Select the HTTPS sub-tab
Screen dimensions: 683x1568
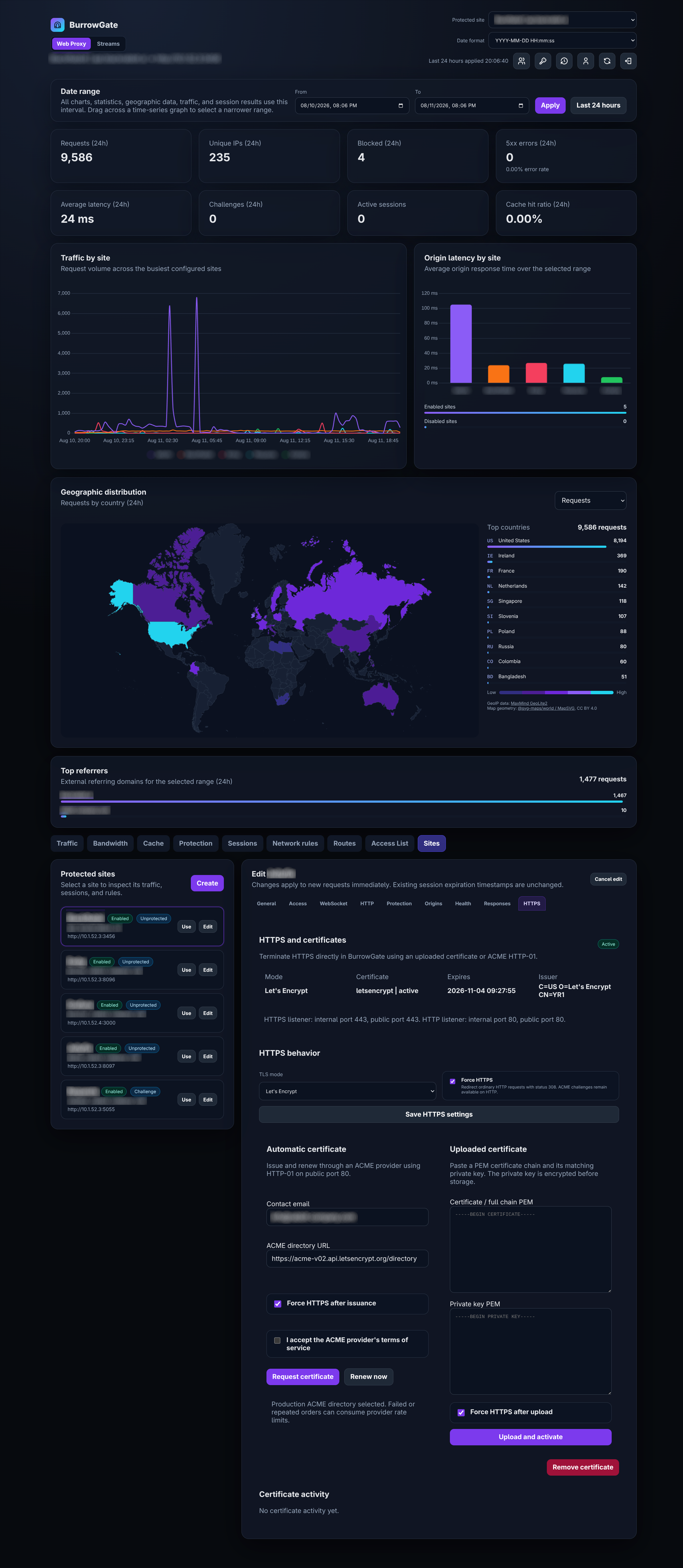[x=532, y=903]
